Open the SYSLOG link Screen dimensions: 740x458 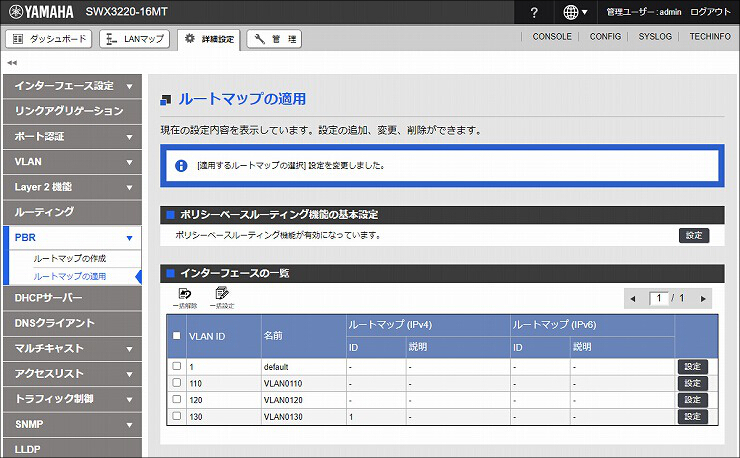pyautogui.click(x=655, y=36)
